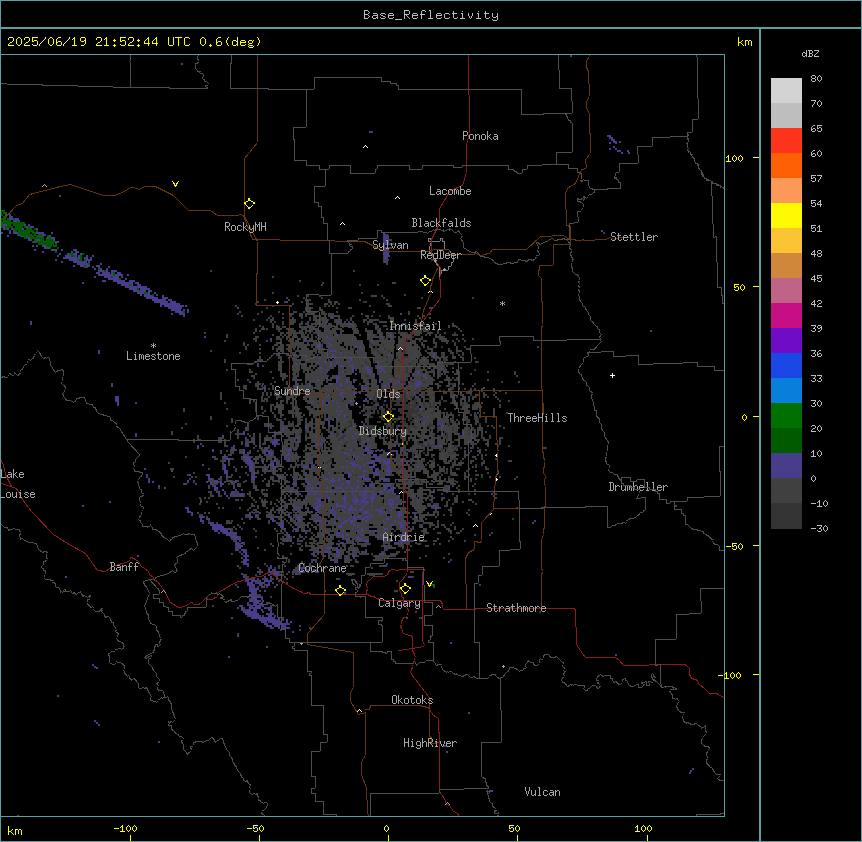Click the Blackfalds city label
Screen dimensions: 862x842
(441, 223)
